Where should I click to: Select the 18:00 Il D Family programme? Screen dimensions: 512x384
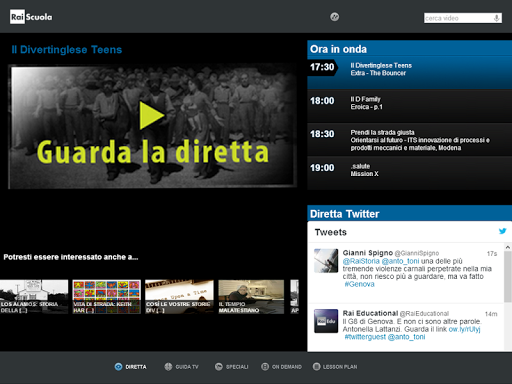[x=409, y=106]
